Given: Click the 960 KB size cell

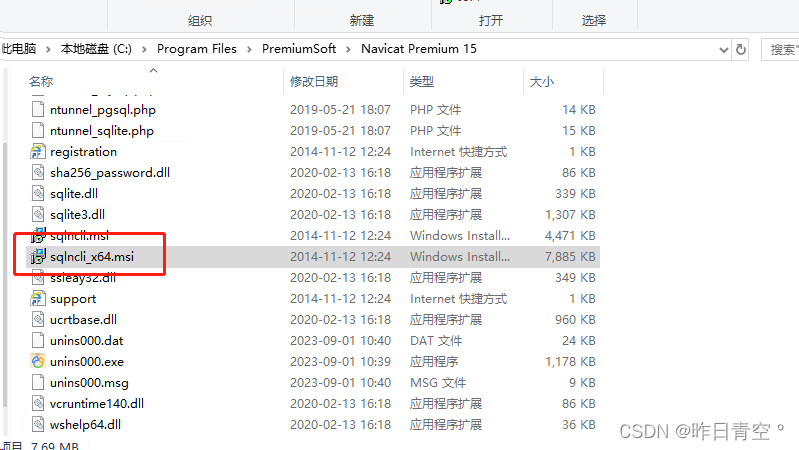Looking at the screenshot, I should pyautogui.click(x=575, y=320).
